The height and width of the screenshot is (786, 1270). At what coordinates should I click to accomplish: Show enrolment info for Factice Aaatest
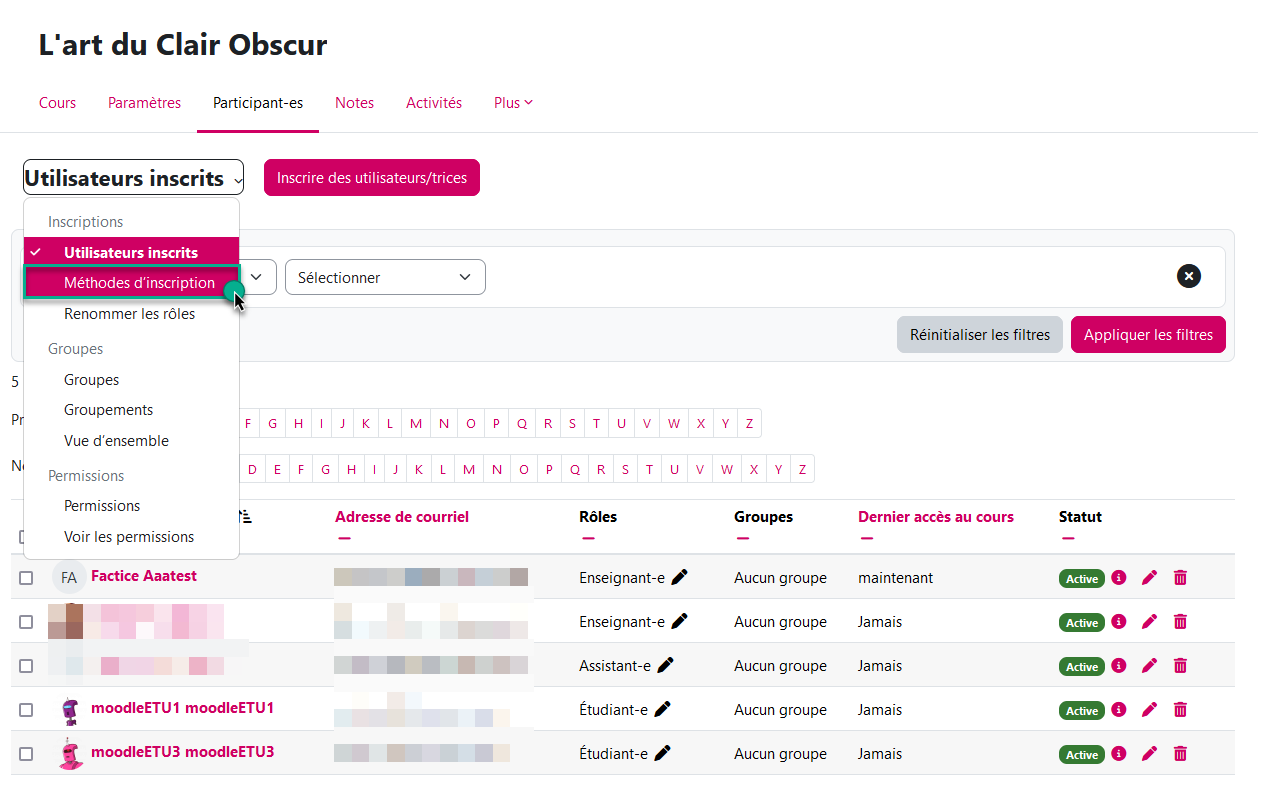[1119, 577]
